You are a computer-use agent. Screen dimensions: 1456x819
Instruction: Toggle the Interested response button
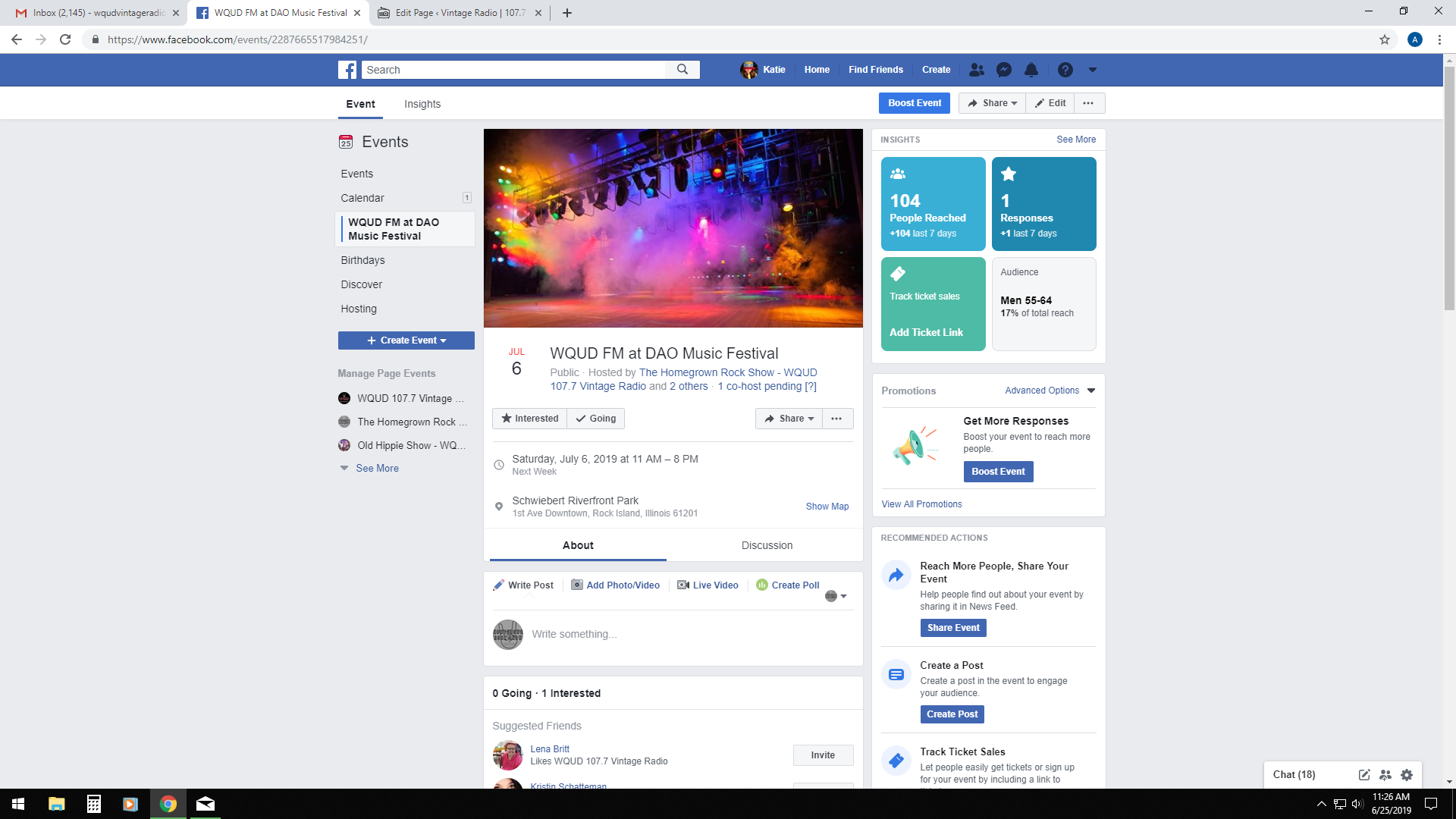(529, 419)
